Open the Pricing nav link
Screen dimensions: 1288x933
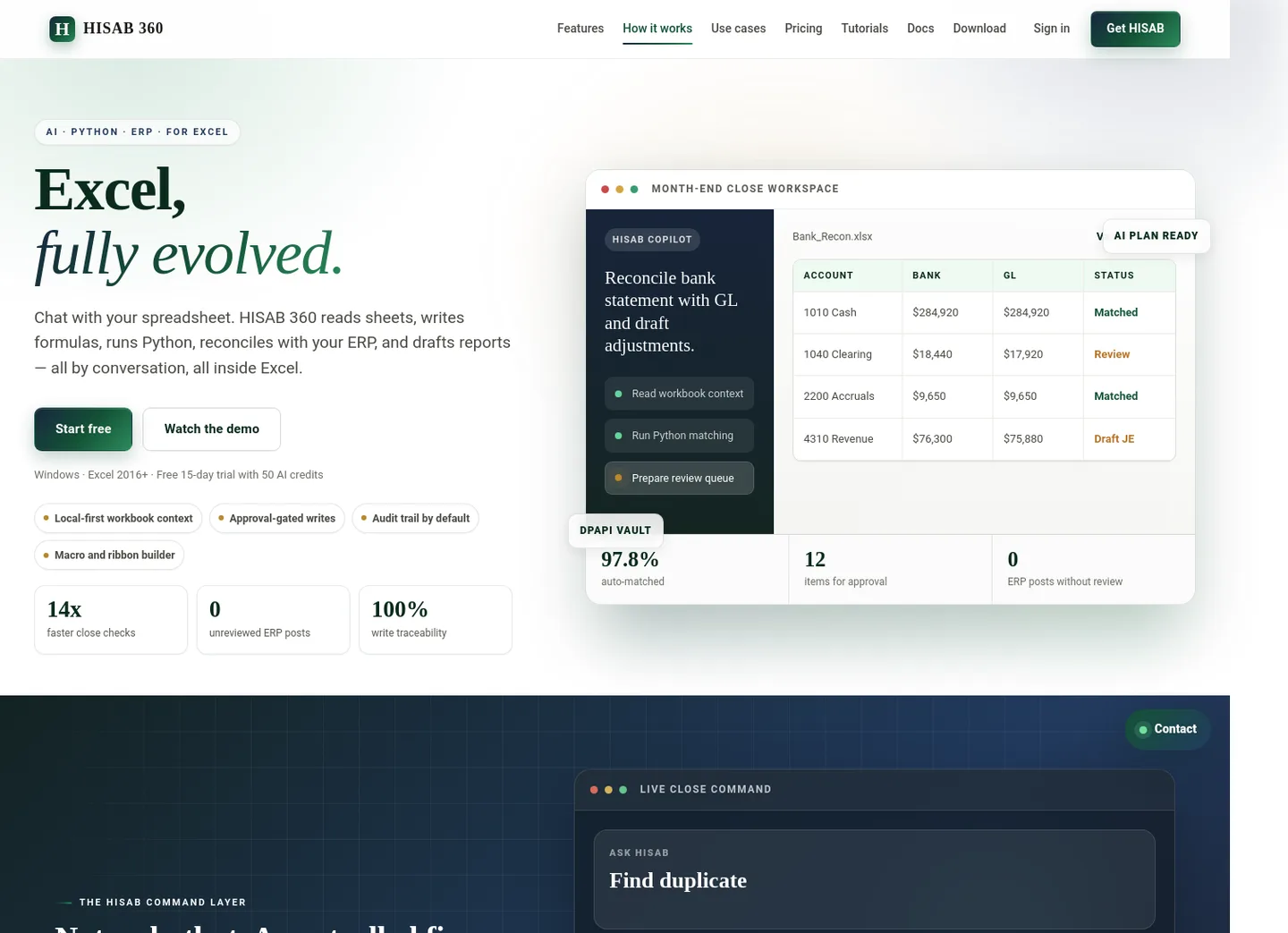point(803,29)
